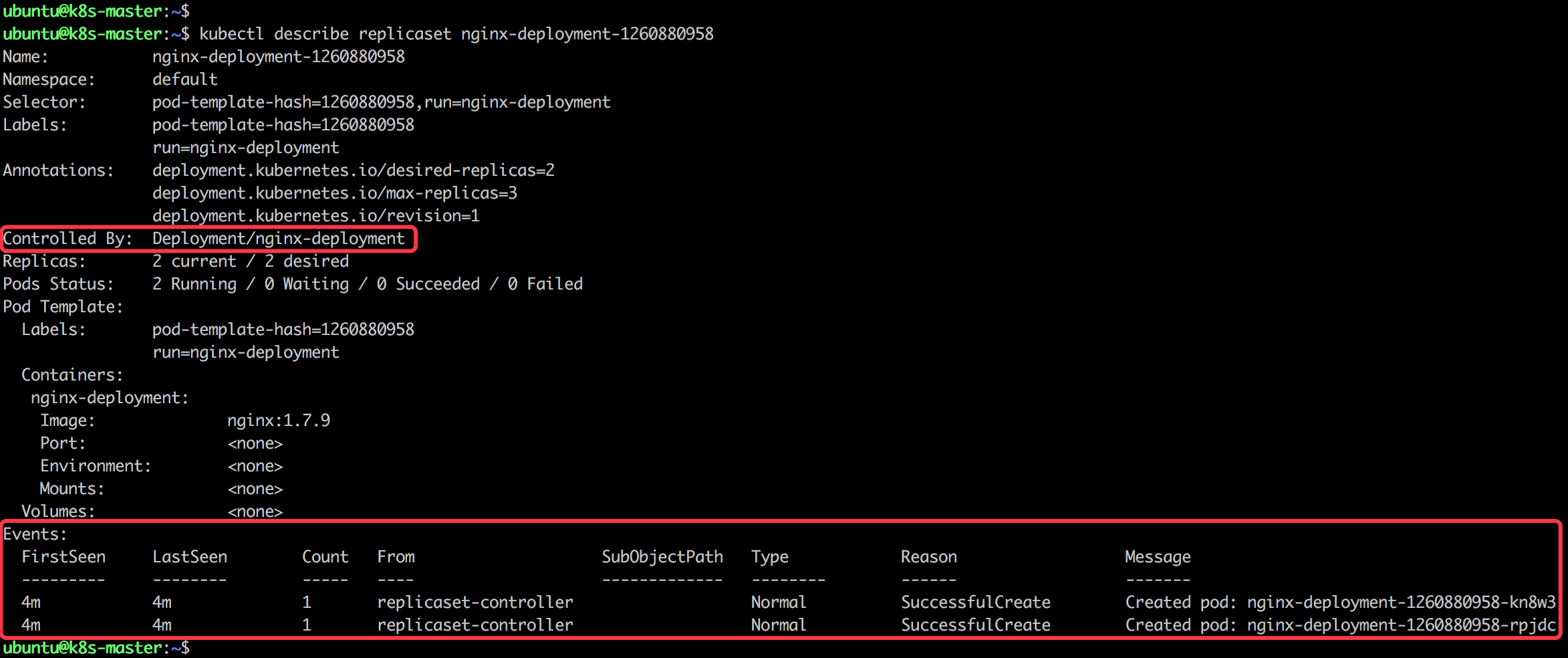Click the SubObjectPath column header
Viewport: 1568px width, 658px height.
tap(662, 557)
